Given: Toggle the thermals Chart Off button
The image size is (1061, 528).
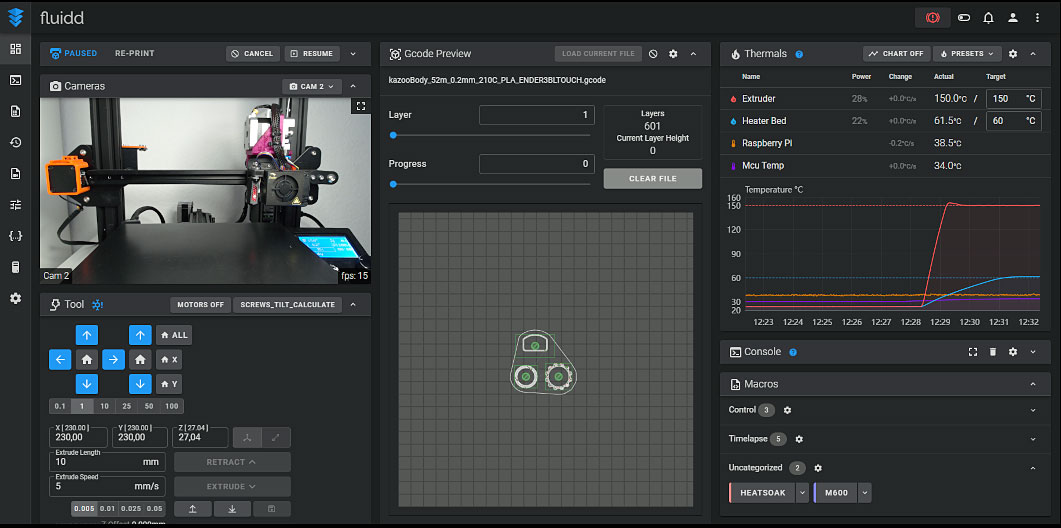Looking at the screenshot, I should point(895,54).
